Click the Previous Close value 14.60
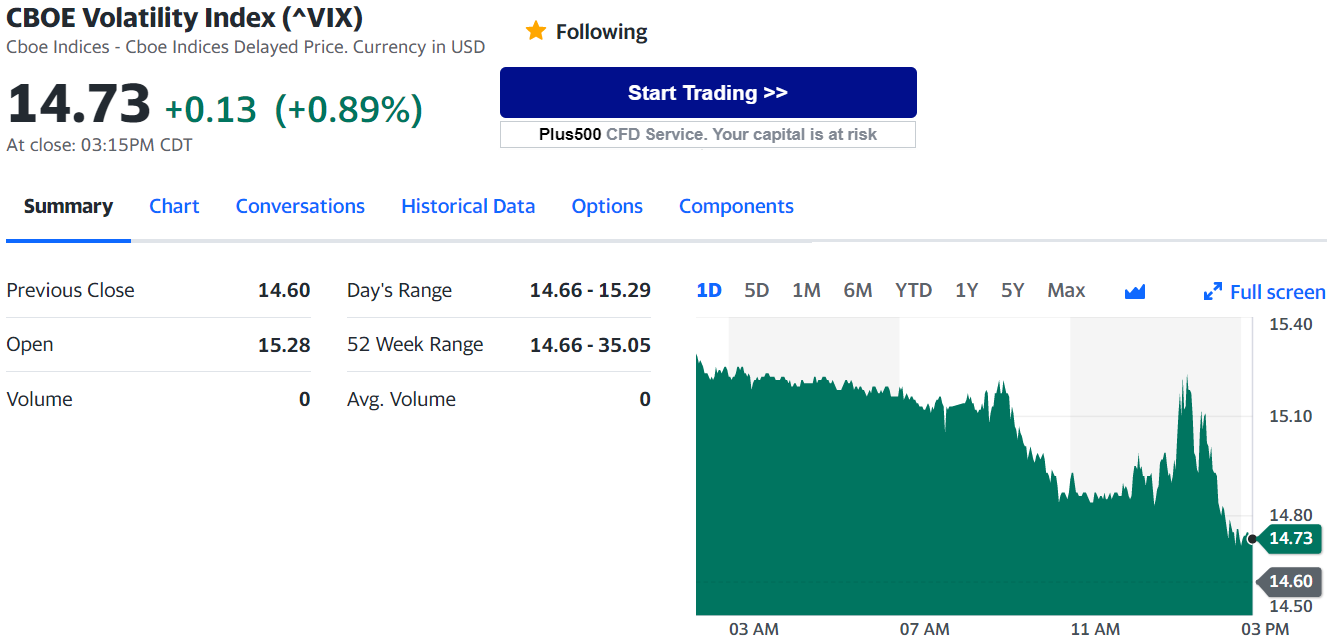 pos(284,290)
